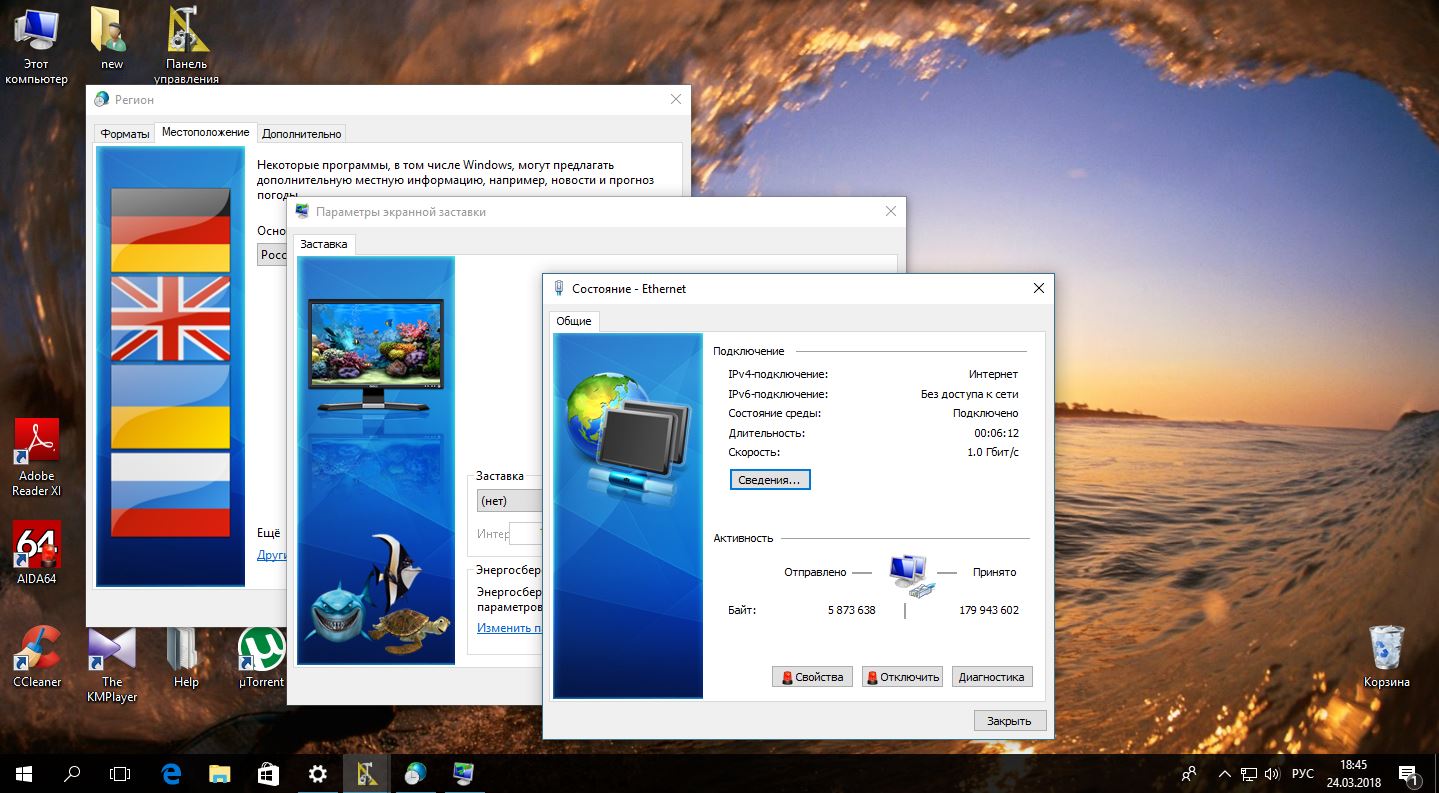This screenshot has width=1439, height=793.
Task: Switch to Форматы tab in Регион window
Action: [x=125, y=134]
